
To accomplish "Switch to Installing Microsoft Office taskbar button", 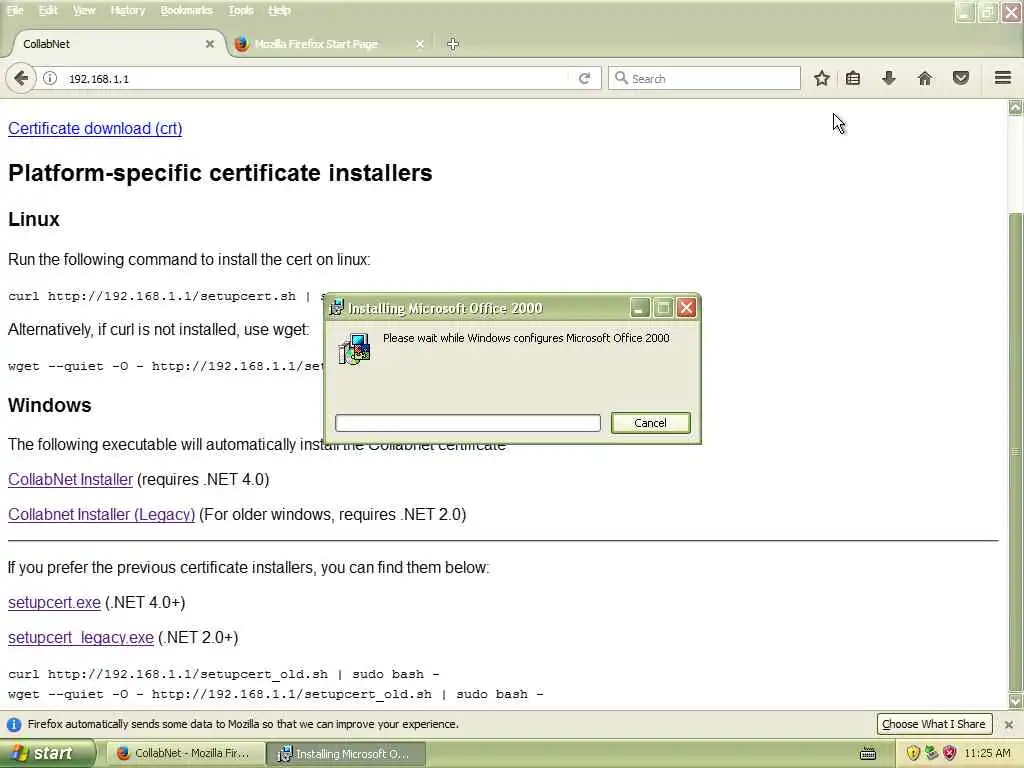I will click(346, 754).
